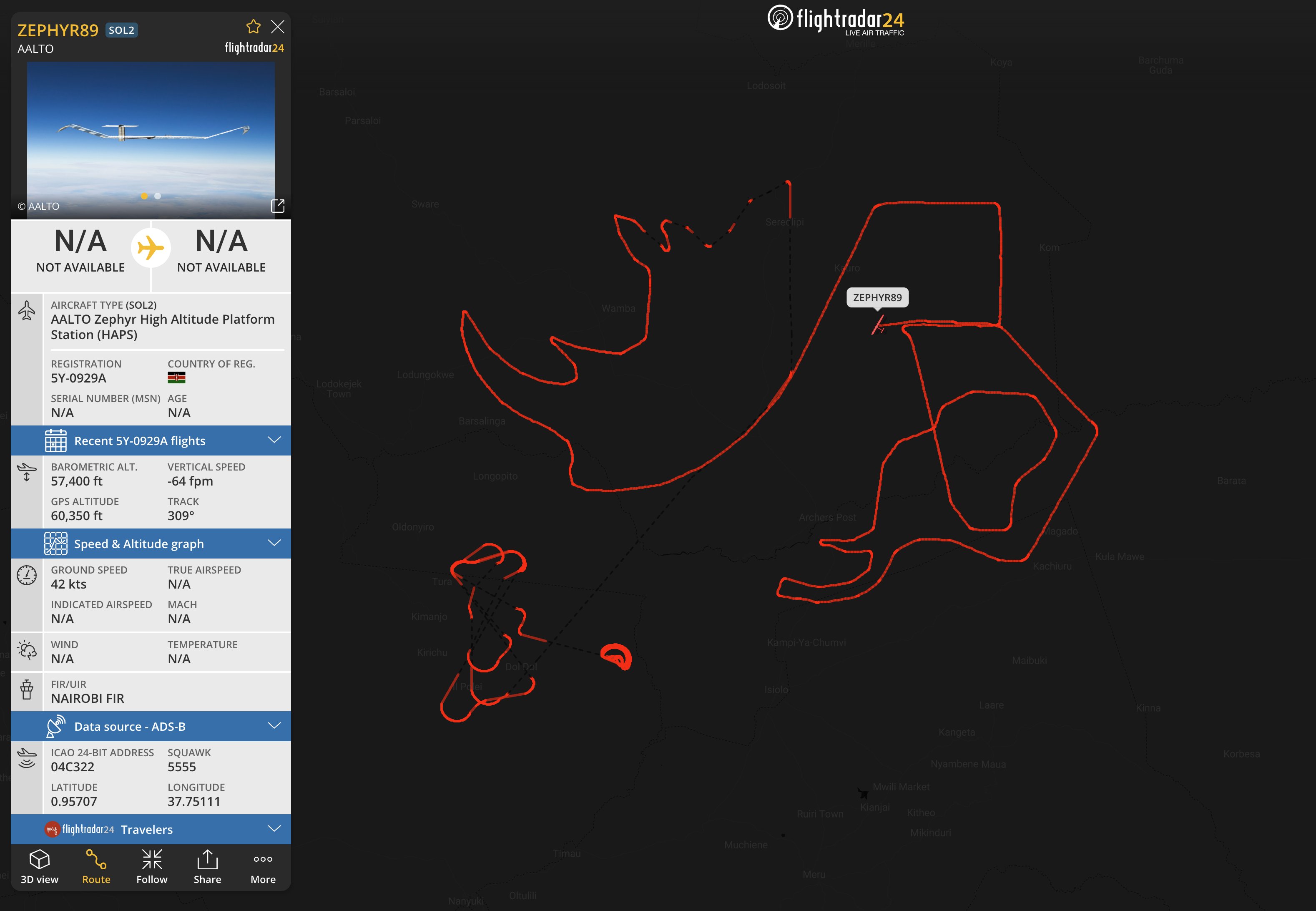
Task: Click the SOL2 aircraft type badge
Action: tap(121, 30)
